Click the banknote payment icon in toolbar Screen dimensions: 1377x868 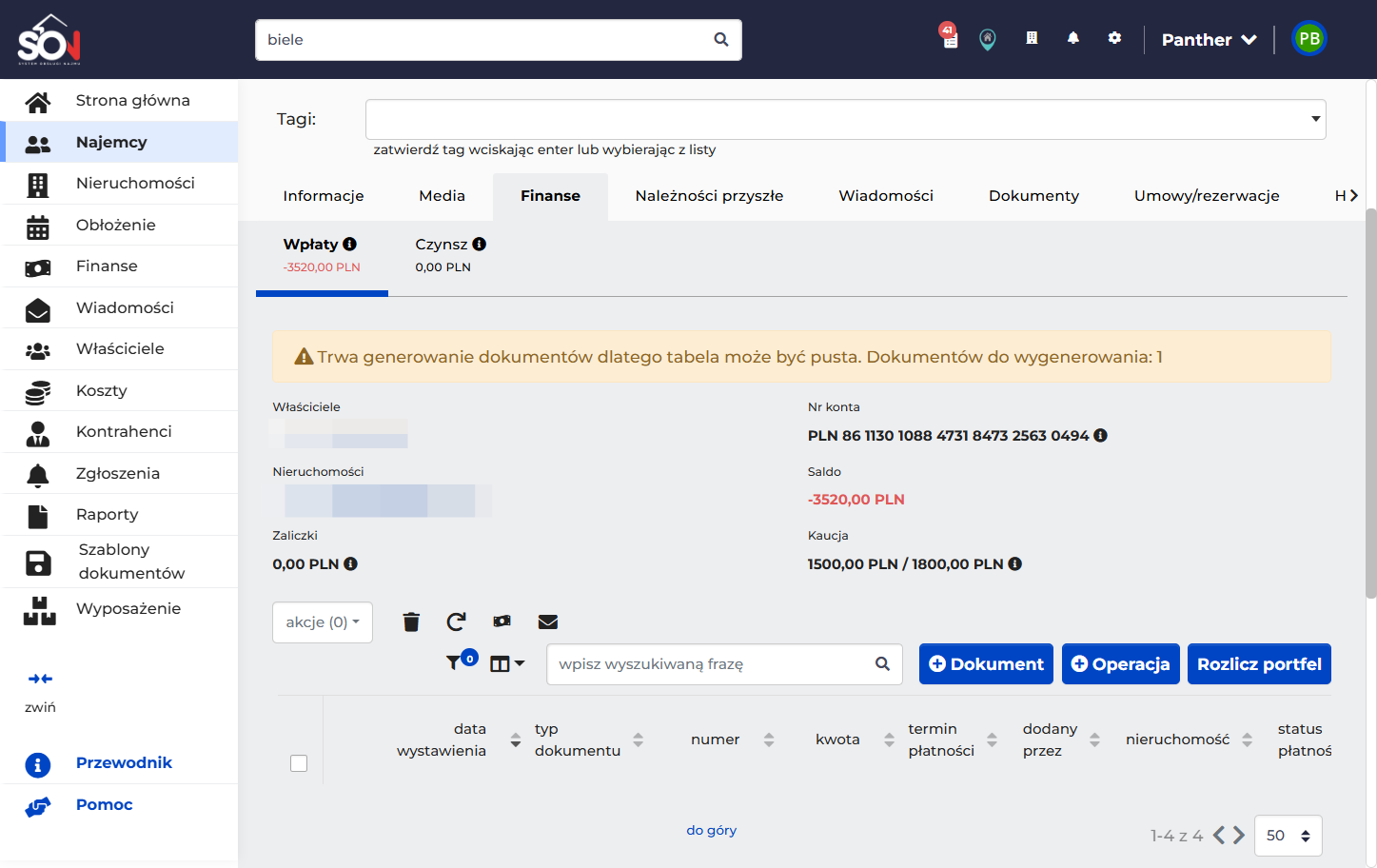pyautogui.click(x=502, y=621)
